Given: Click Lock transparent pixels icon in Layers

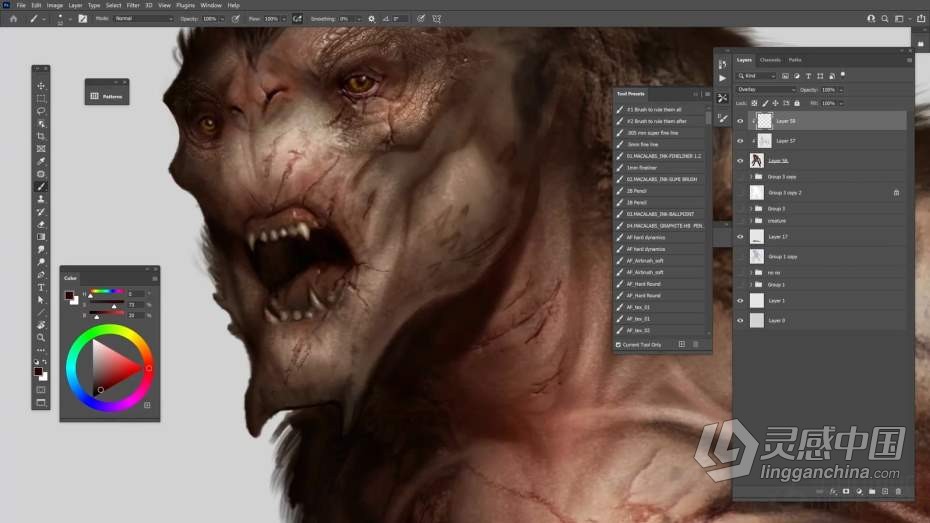Looking at the screenshot, I should pyautogui.click(x=754, y=103).
